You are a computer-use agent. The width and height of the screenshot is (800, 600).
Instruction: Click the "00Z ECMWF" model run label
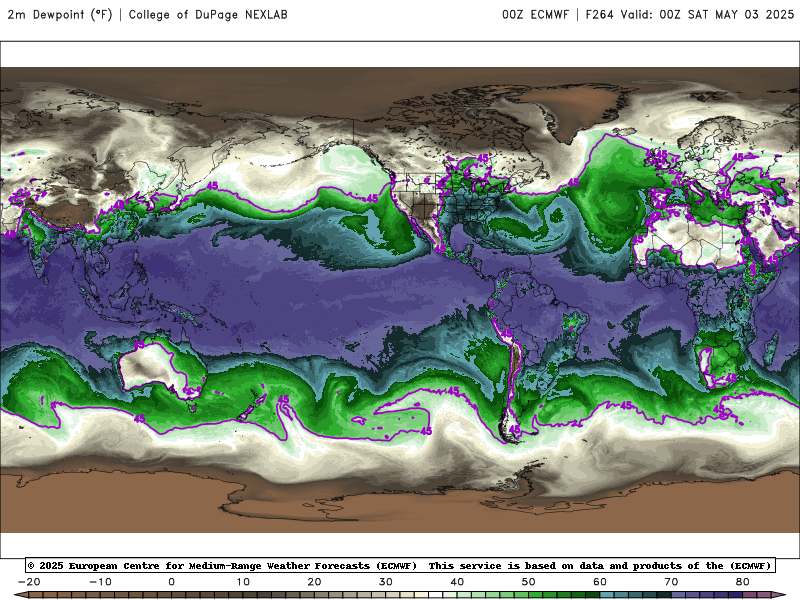point(535,15)
